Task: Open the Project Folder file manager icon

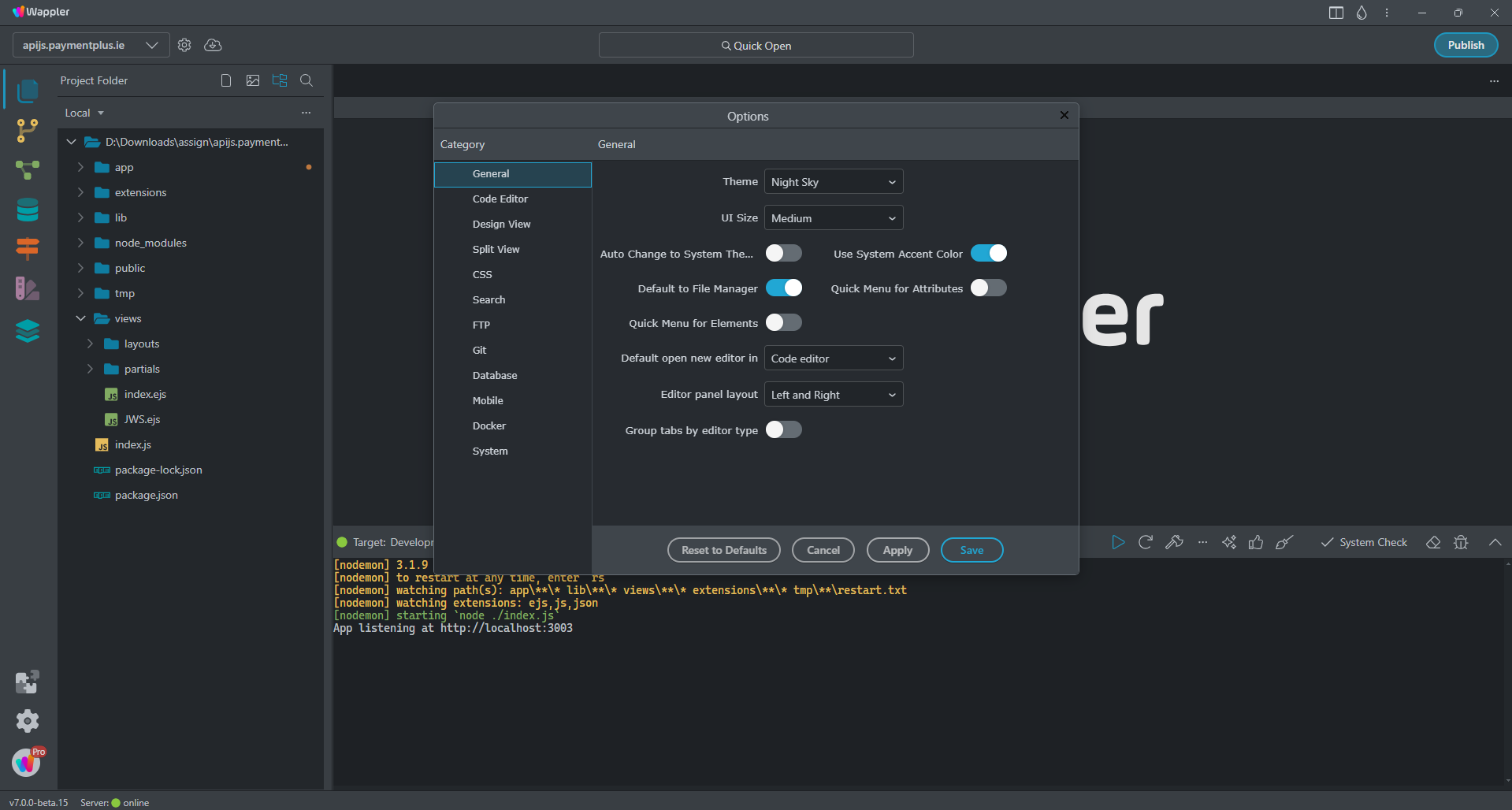Action: [28, 91]
